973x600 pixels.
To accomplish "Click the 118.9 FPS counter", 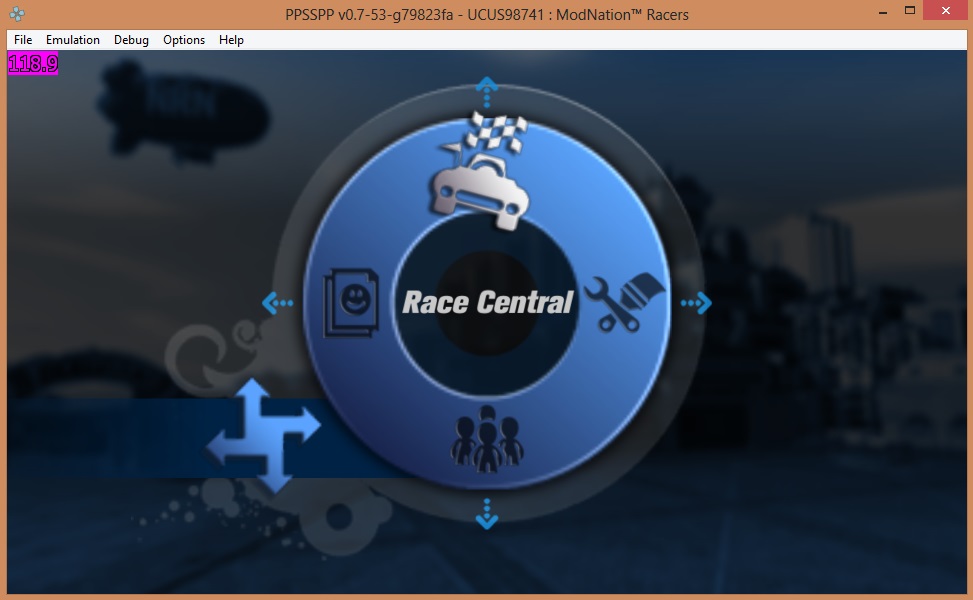I will click(x=33, y=63).
